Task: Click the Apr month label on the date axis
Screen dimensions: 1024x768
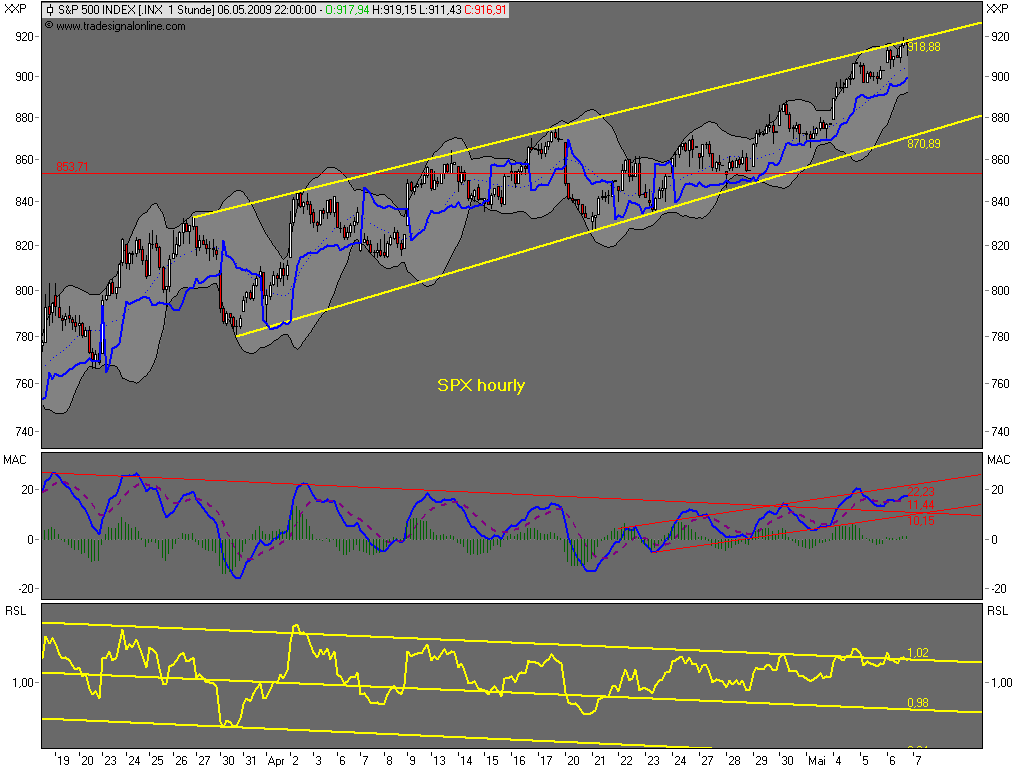Action: (x=276, y=761)
